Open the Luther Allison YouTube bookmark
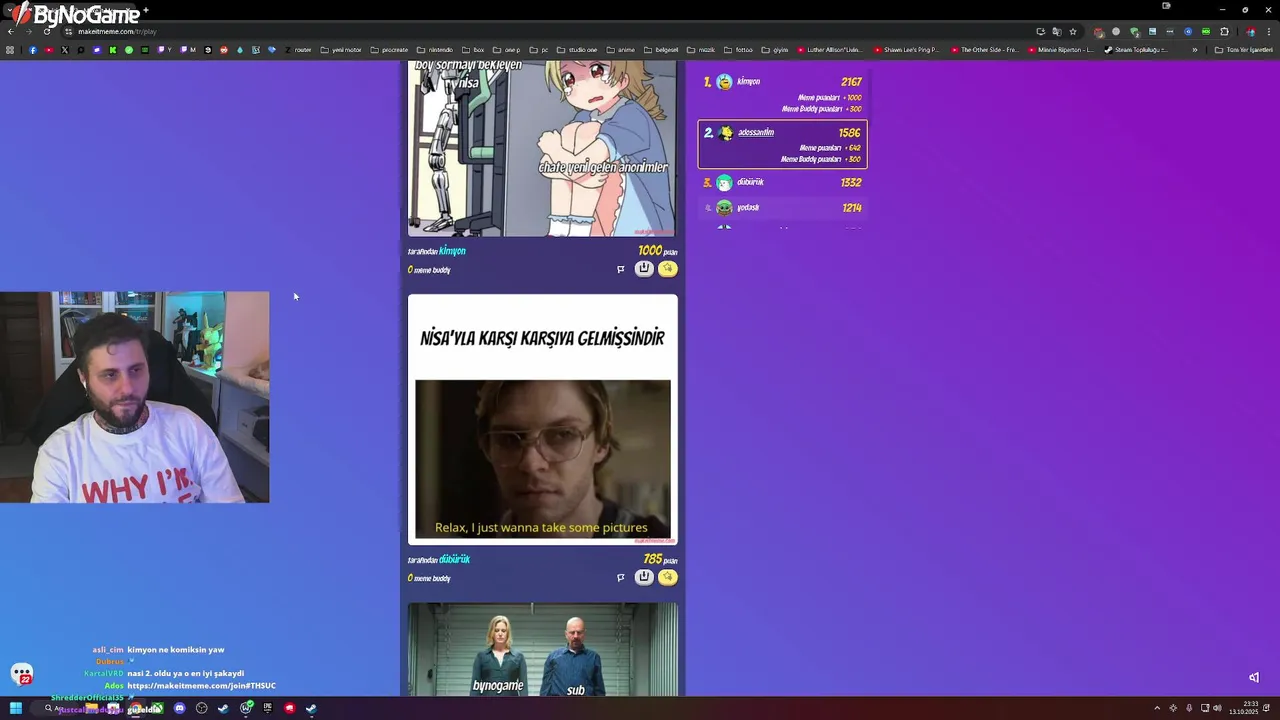Viewport: 1280px width, 720px height. tap(829, 50)
